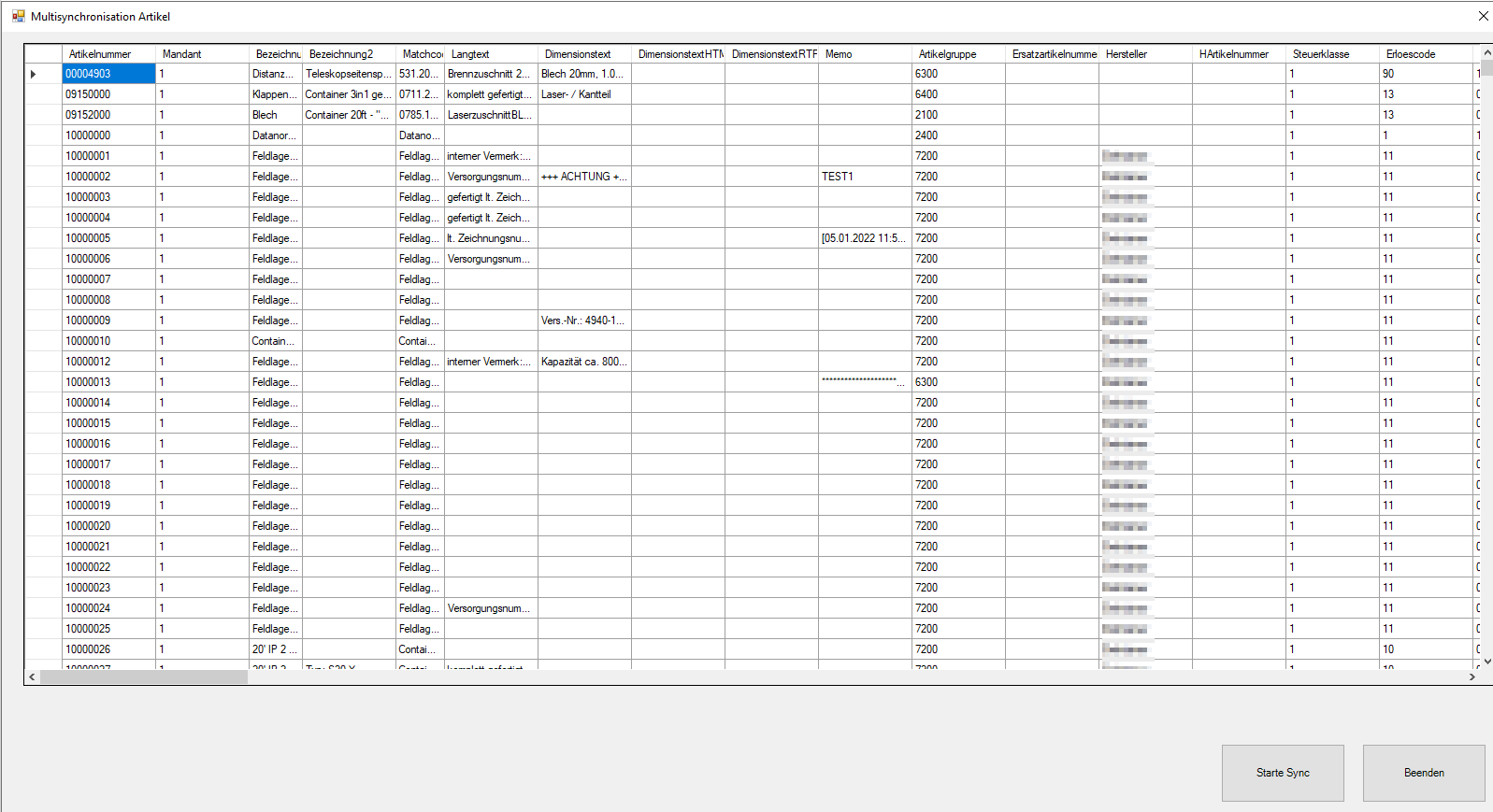This screenshot has width=1493, height=812.
Task: Select cell with Artikelnummer 10000005
Action: [x=108, y=238]
